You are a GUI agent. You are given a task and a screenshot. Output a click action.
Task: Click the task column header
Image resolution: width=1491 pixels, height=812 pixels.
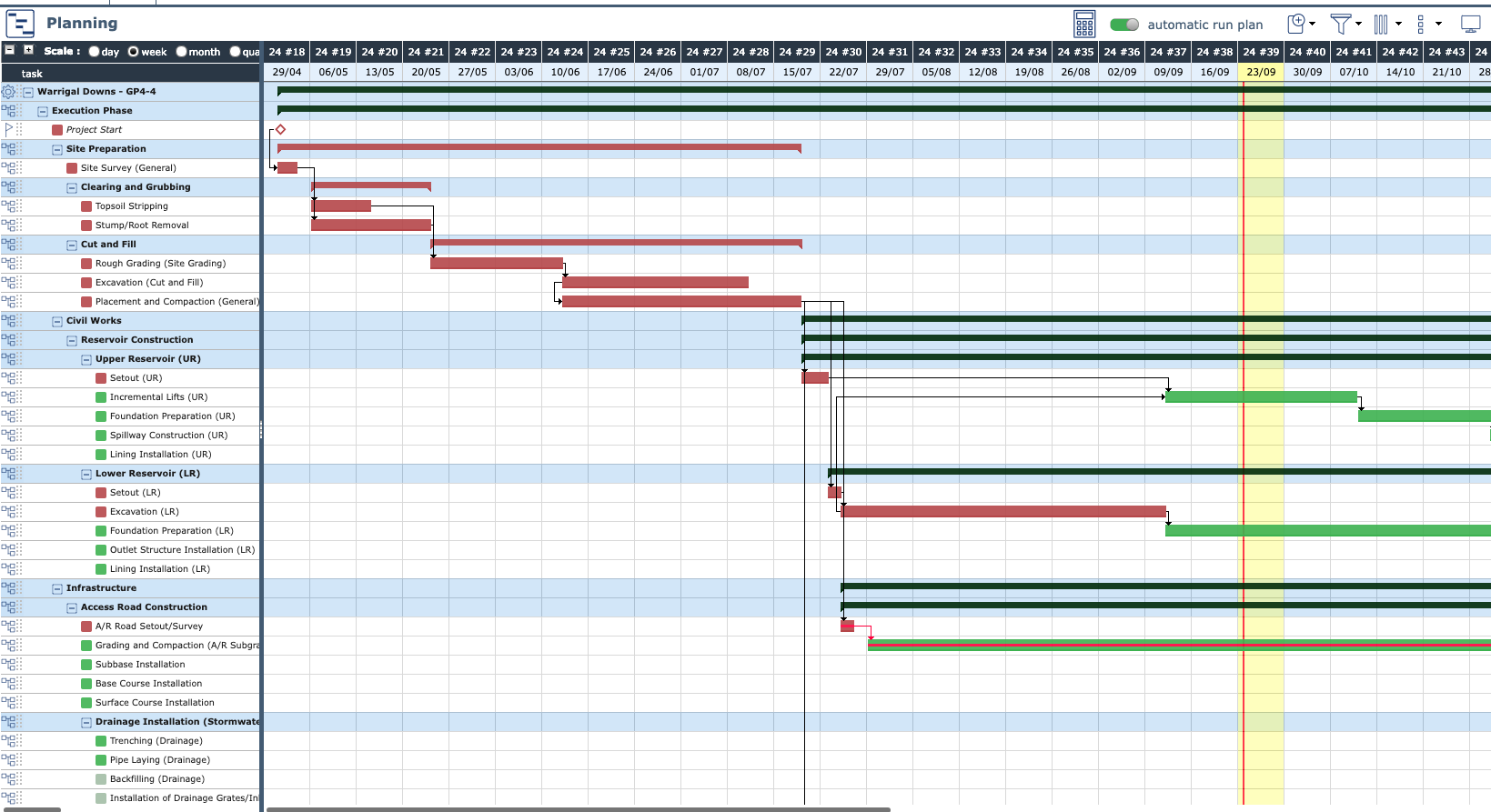click(x=33, y=74)
